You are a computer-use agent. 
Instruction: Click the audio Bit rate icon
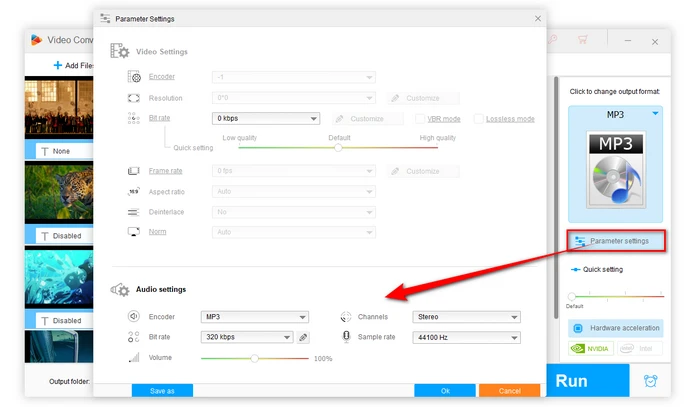click(133, 337)
